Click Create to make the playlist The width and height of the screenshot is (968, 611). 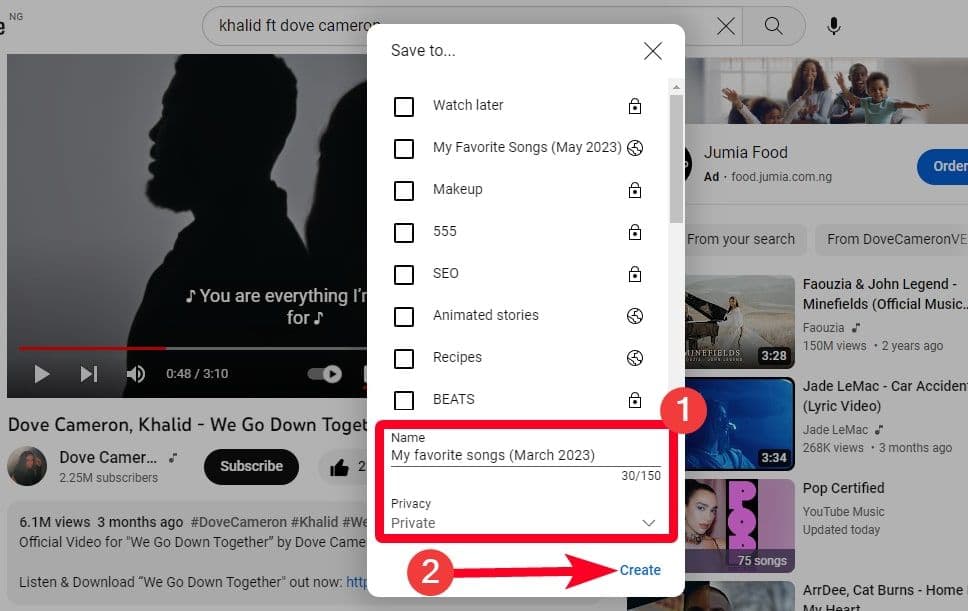(x=640, y=570)
